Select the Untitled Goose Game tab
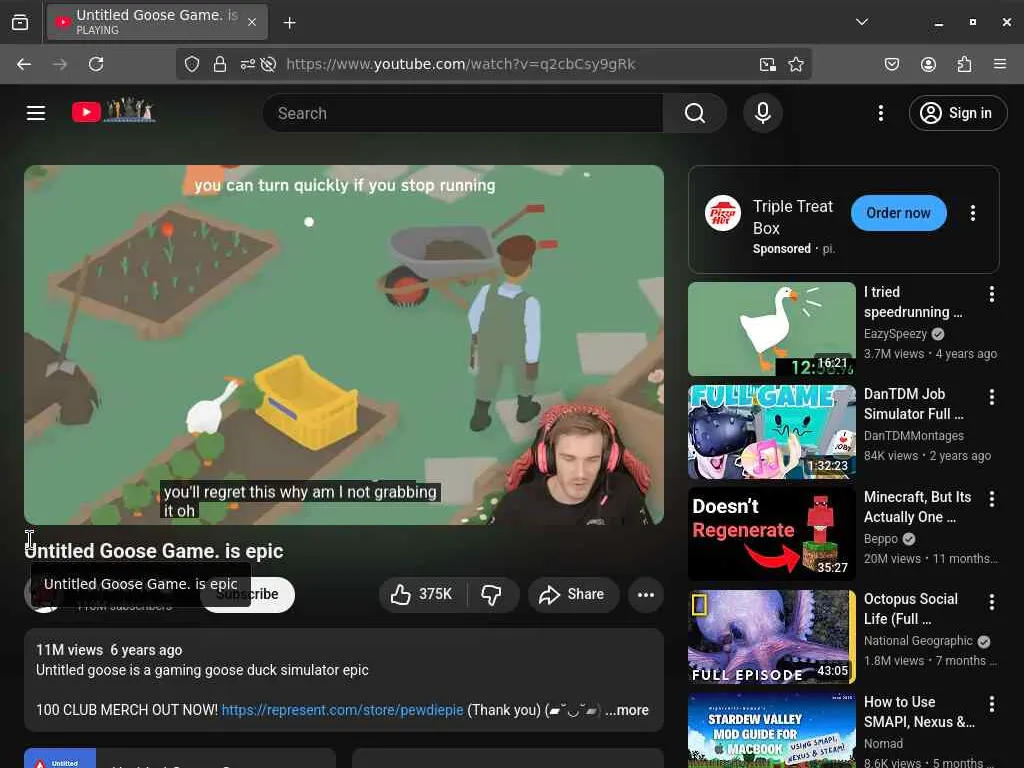Screen dimensions: 1024x768 pyautogui.click(x=157, y=22)
